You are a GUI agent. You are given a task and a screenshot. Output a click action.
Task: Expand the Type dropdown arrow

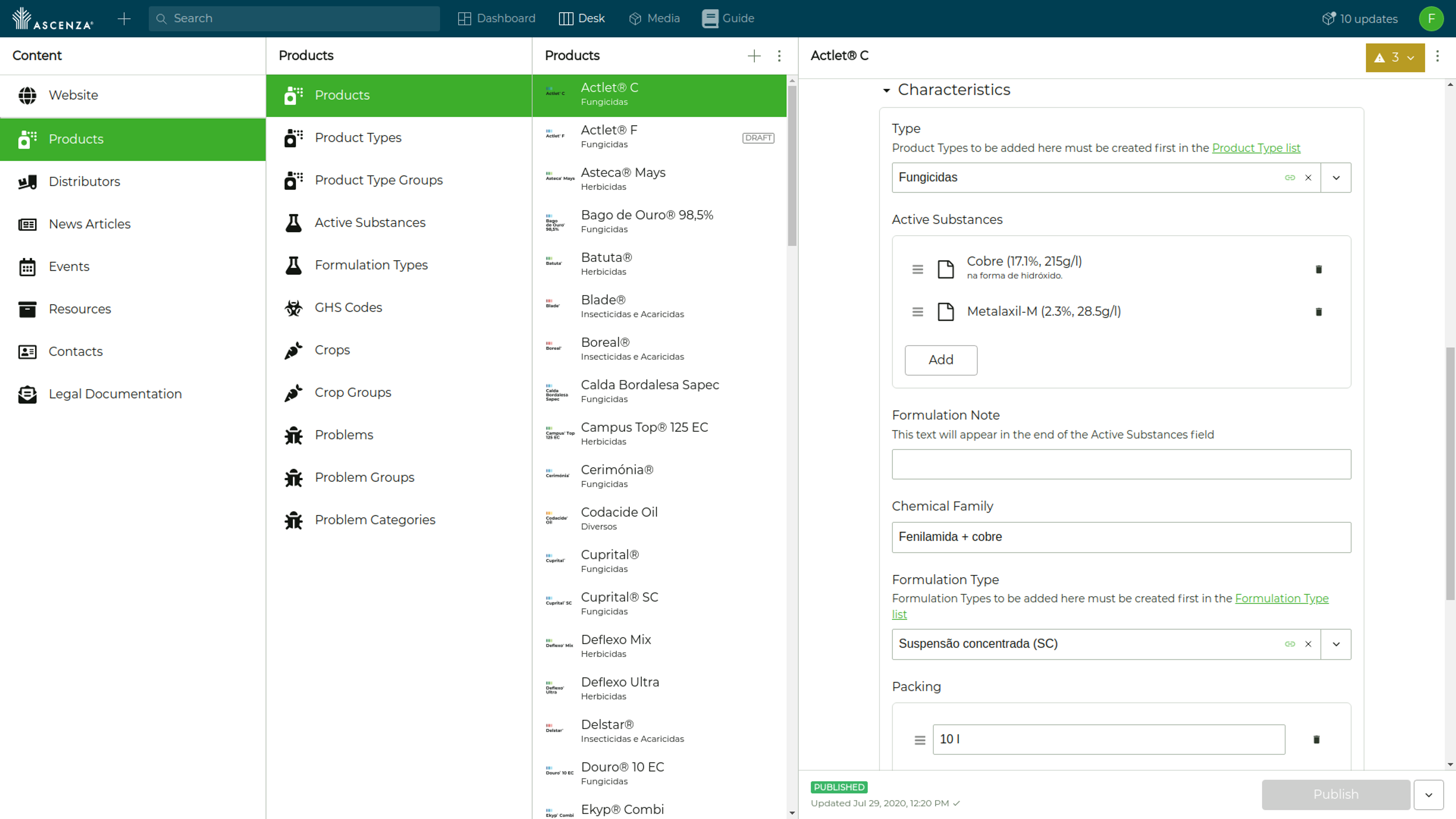1336,177
